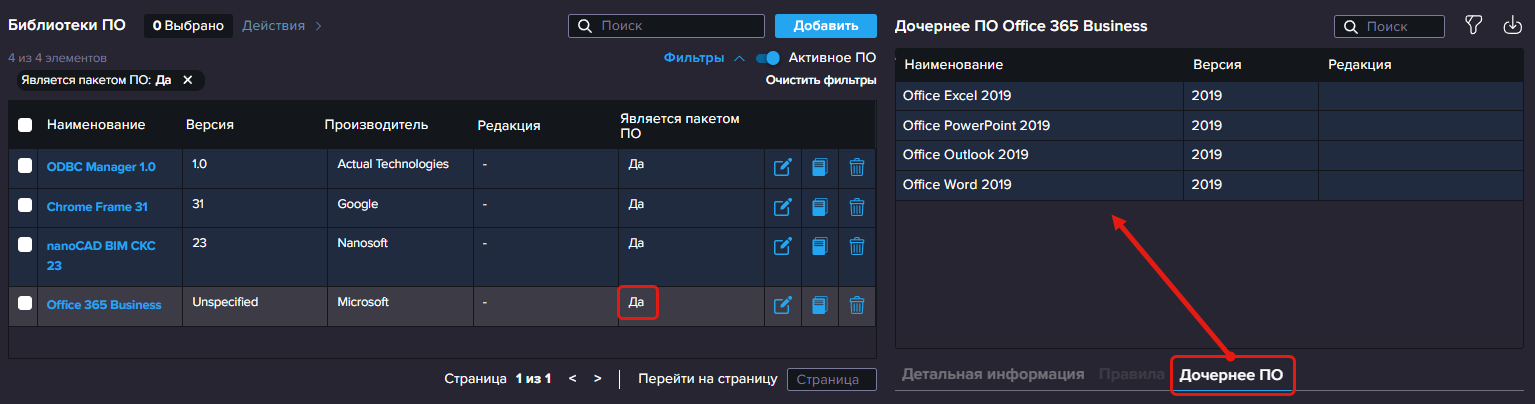Delete the Office 365 Business entry

click(x=857, y=304)
